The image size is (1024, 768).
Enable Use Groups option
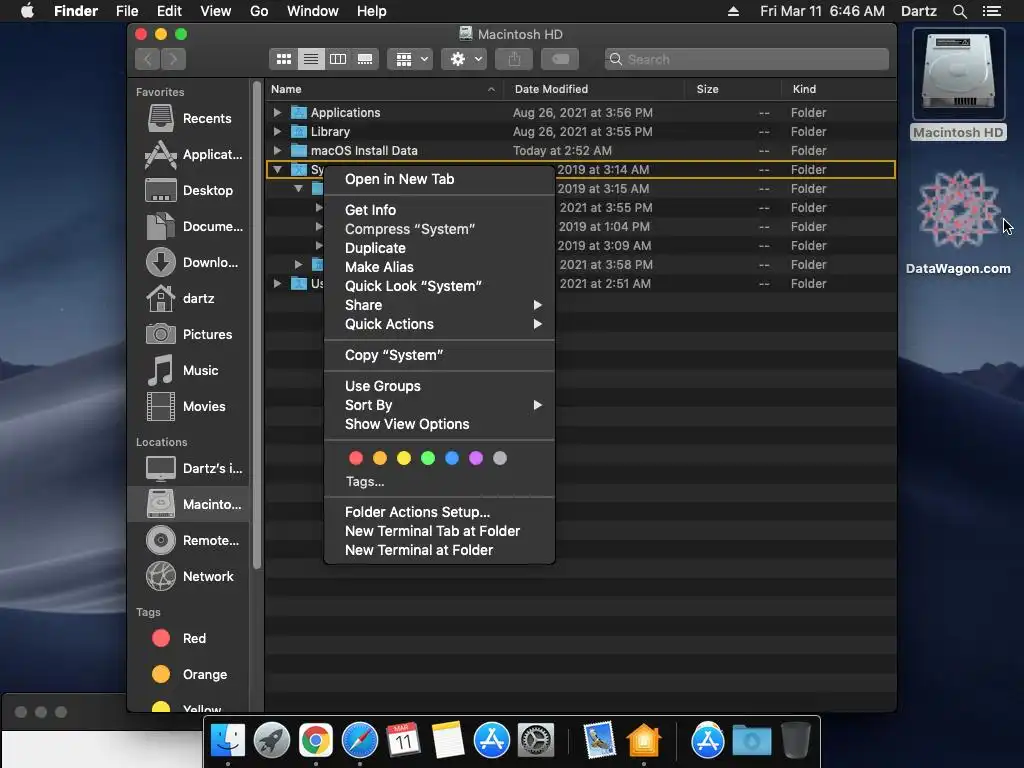pyautogui.click(x=440, y=385)
